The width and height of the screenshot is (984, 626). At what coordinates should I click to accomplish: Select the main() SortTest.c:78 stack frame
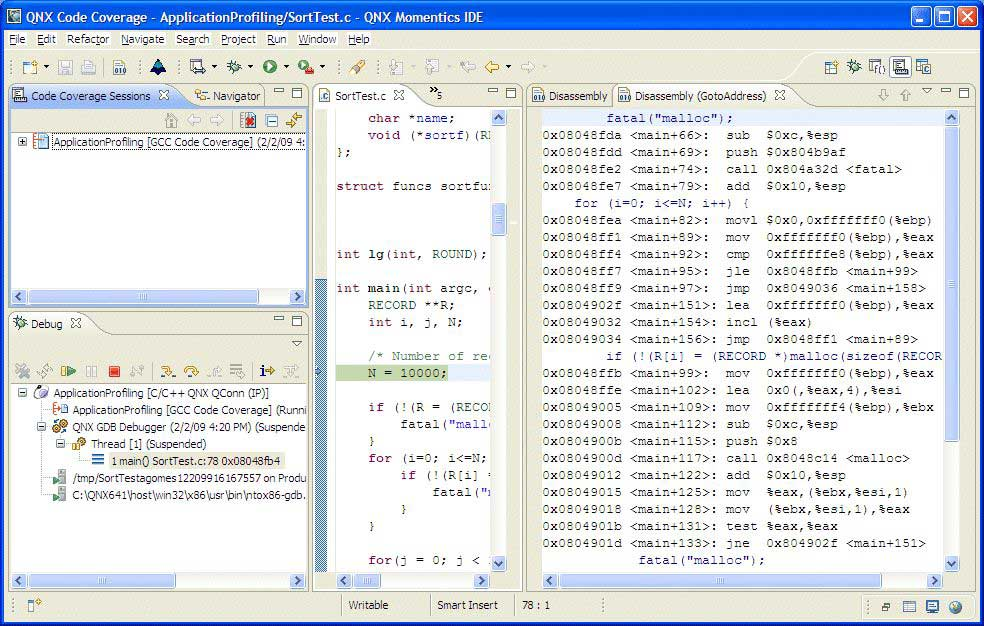tap(195, 460)
